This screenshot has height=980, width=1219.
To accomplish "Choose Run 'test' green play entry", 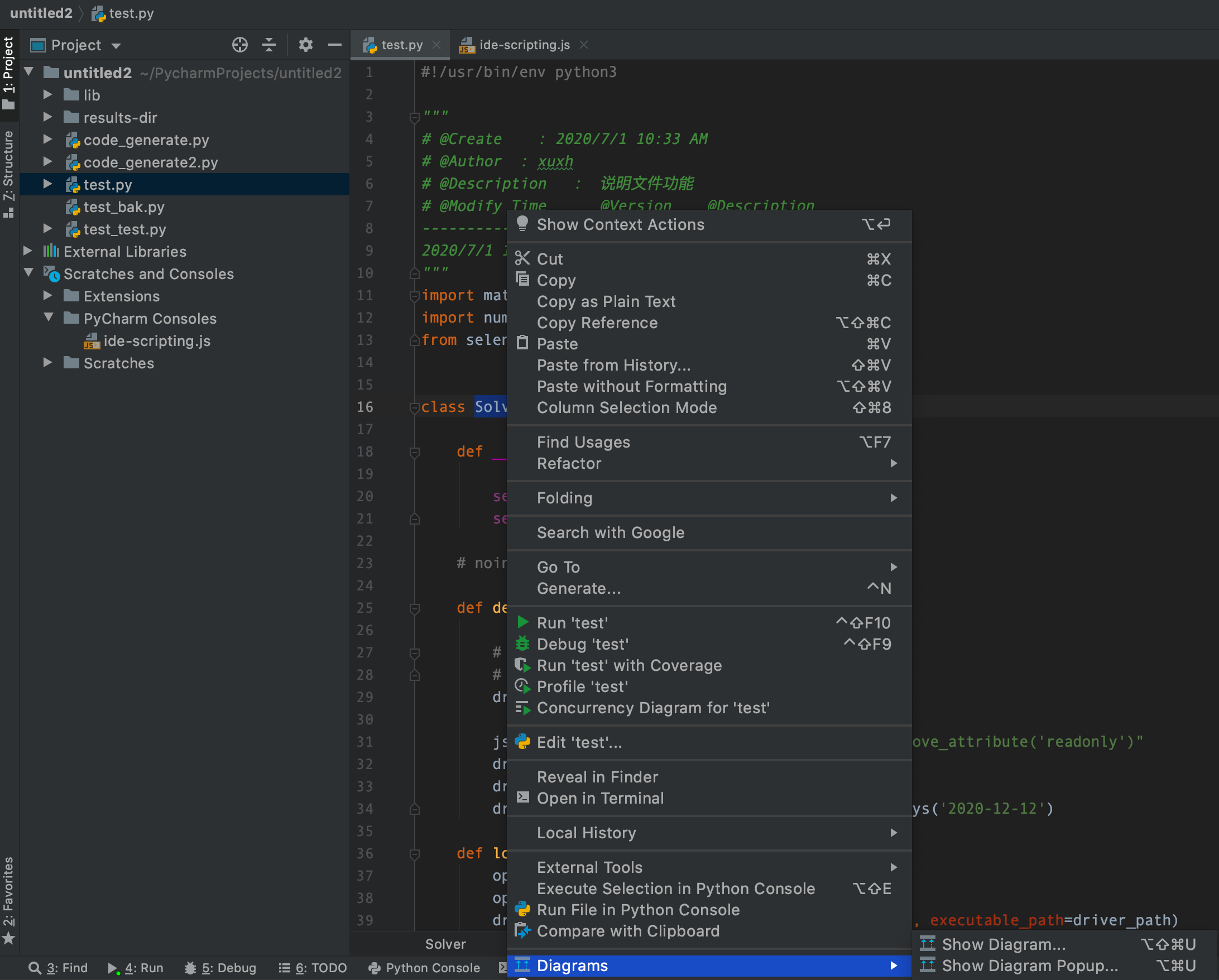I will [x=709, y=623].
